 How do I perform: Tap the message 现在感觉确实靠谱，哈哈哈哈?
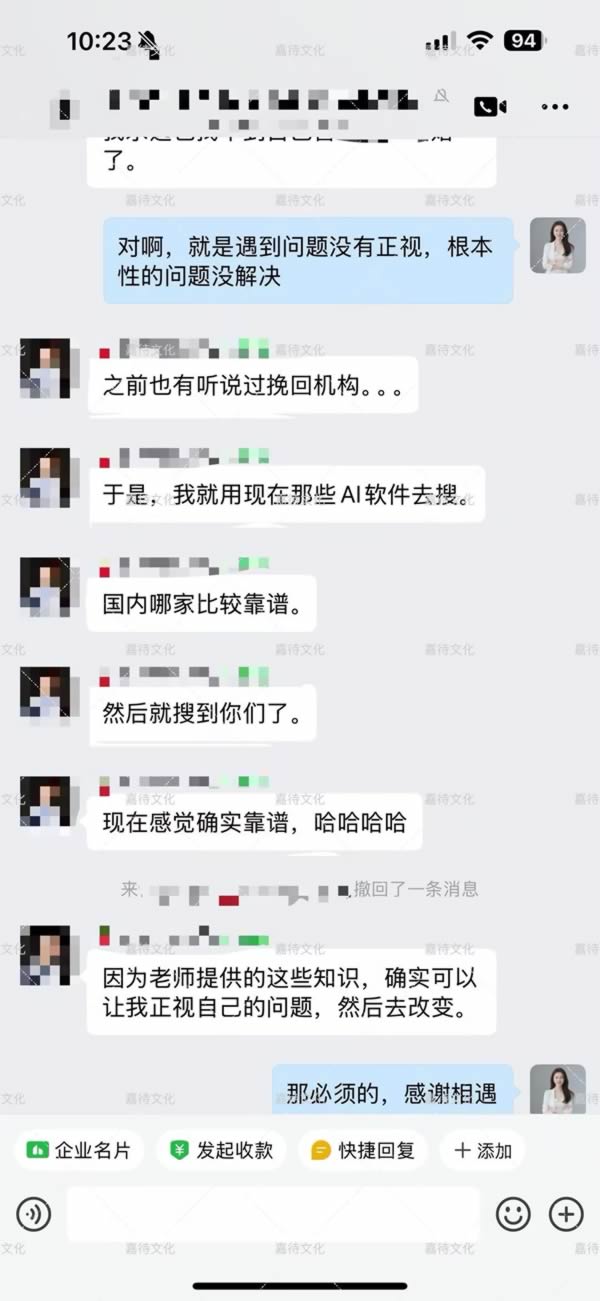click(255, 823)
